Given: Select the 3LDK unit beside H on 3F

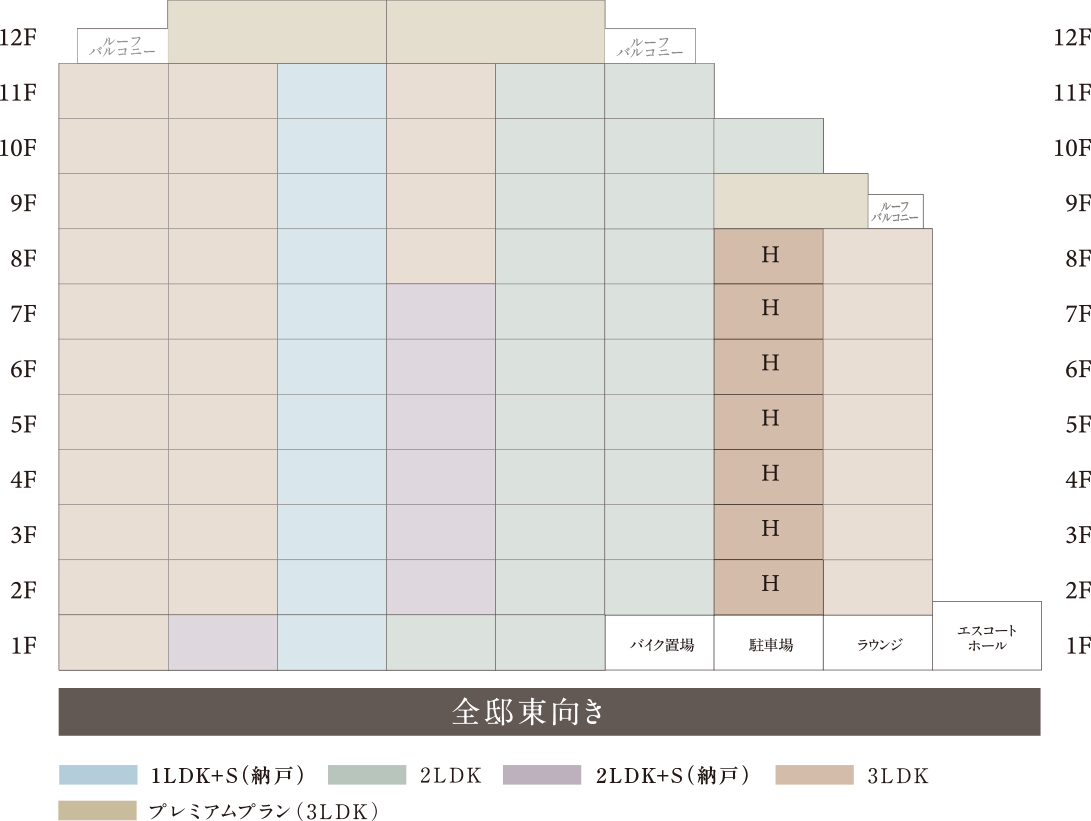Looking at the screenshot, I should coord(878,532).
